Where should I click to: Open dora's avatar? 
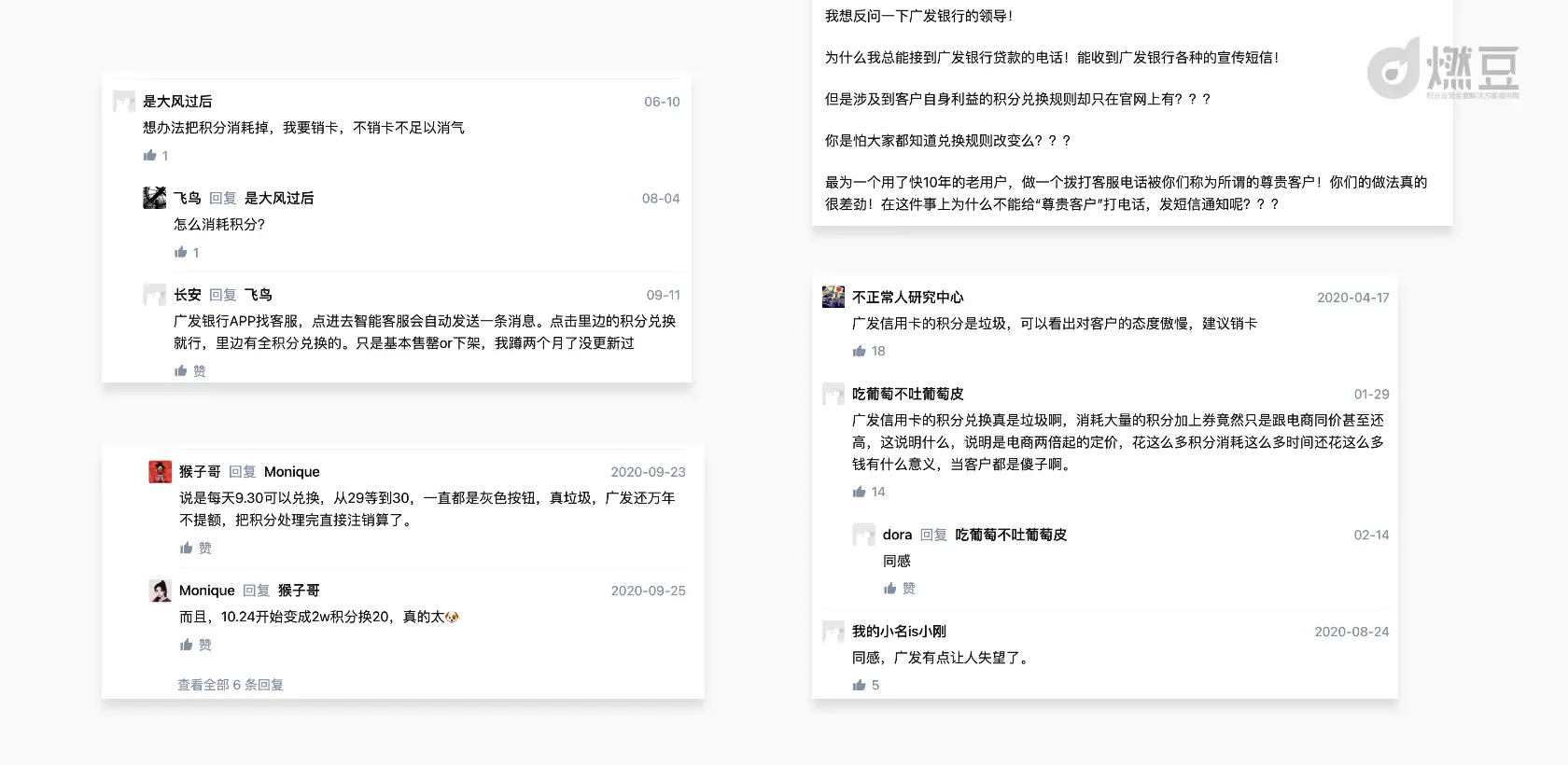(x=864, y=535)
